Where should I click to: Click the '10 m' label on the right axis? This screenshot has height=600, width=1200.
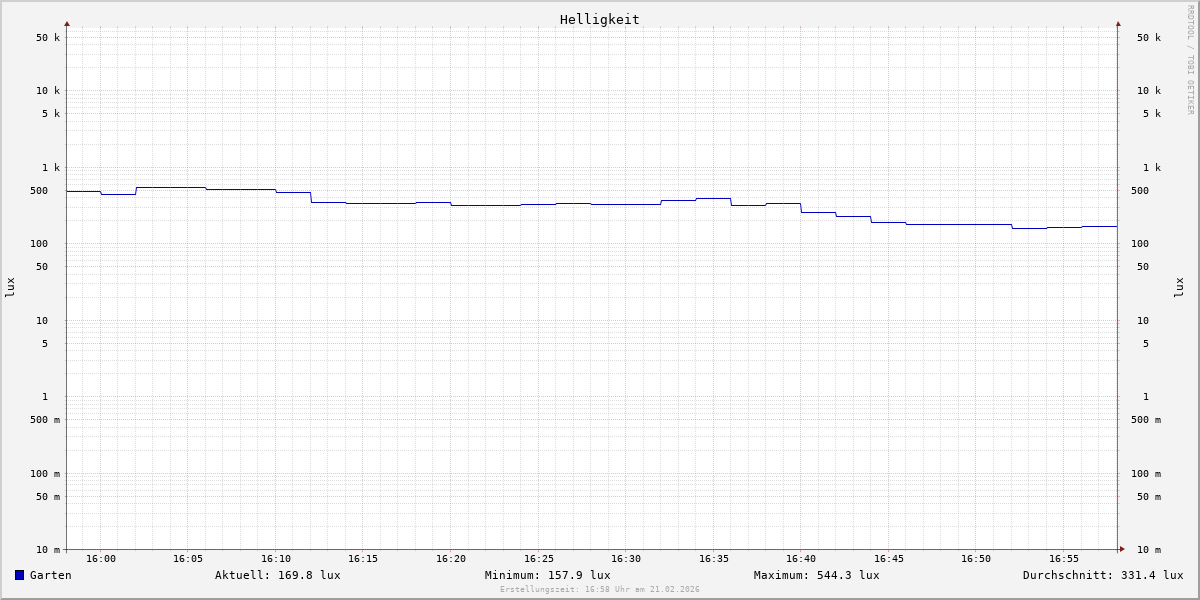(1149, 550)
